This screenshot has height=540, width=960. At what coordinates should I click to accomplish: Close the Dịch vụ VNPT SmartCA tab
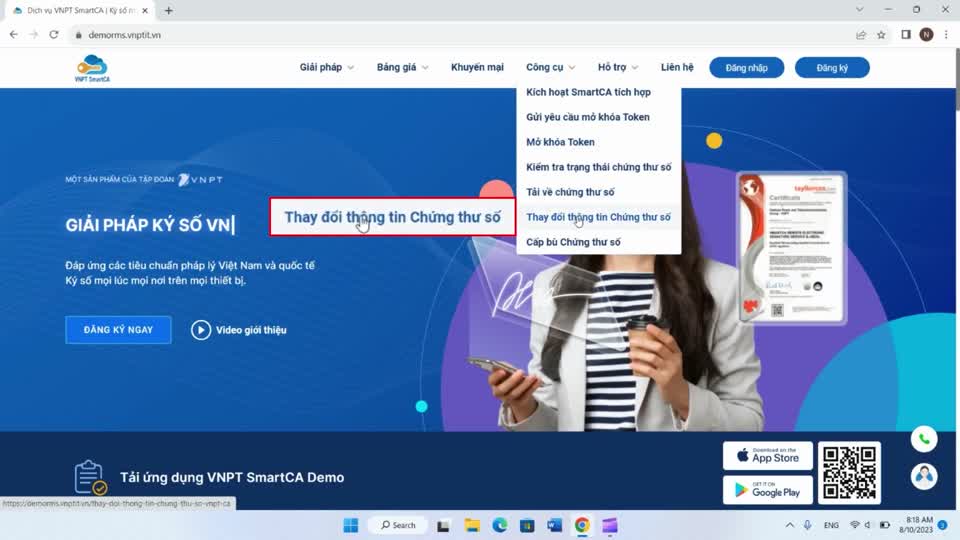pos(145,10)
